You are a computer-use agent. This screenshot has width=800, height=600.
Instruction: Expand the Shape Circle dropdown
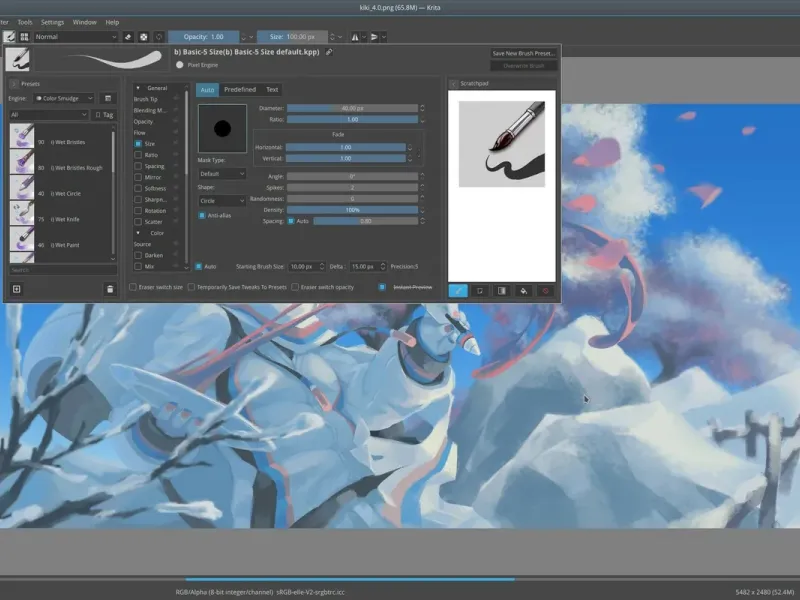(221, 201)
